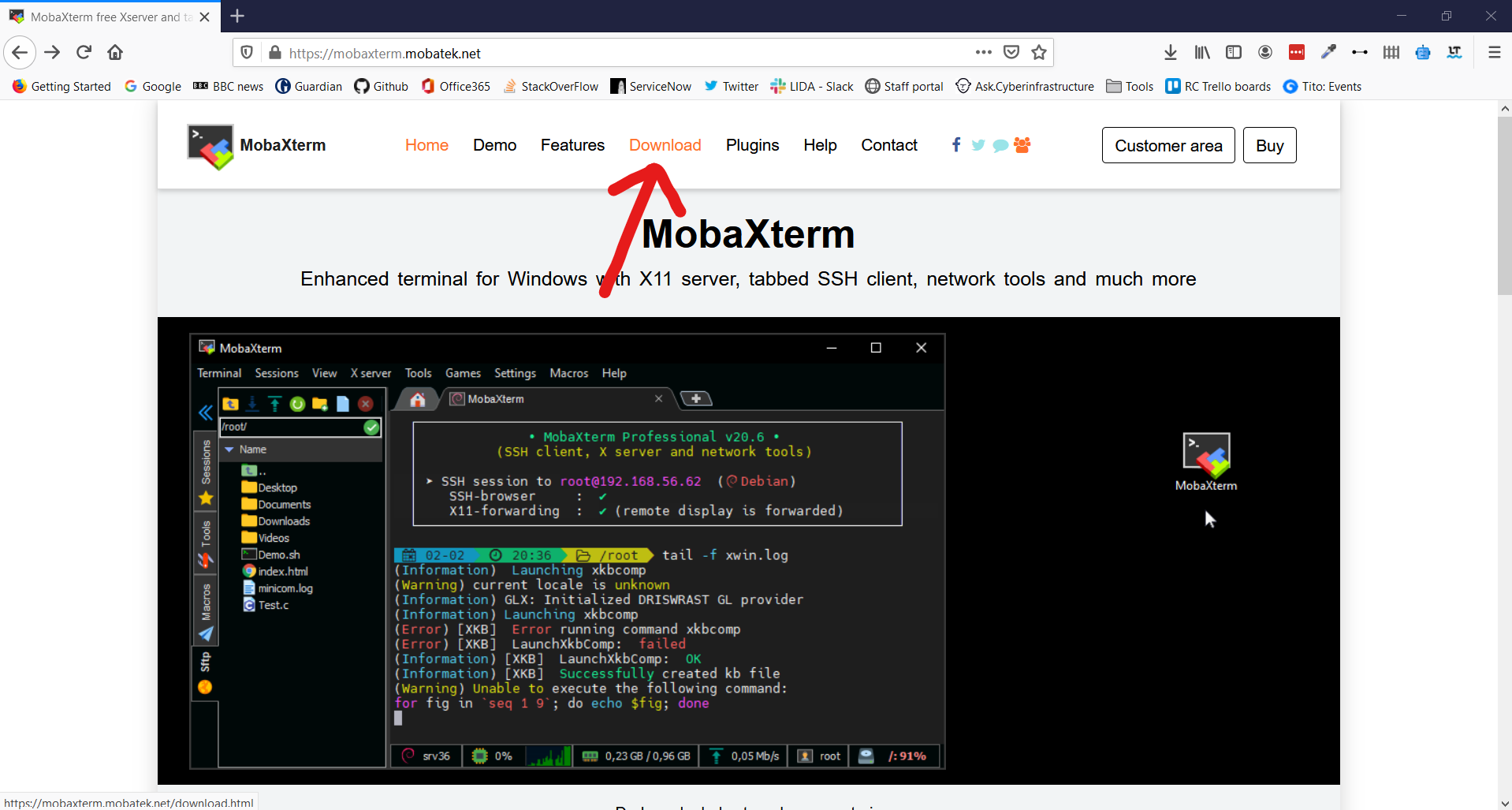Open the Demo page
Screen dimensions: 1512x810
(x=494, y=145)
